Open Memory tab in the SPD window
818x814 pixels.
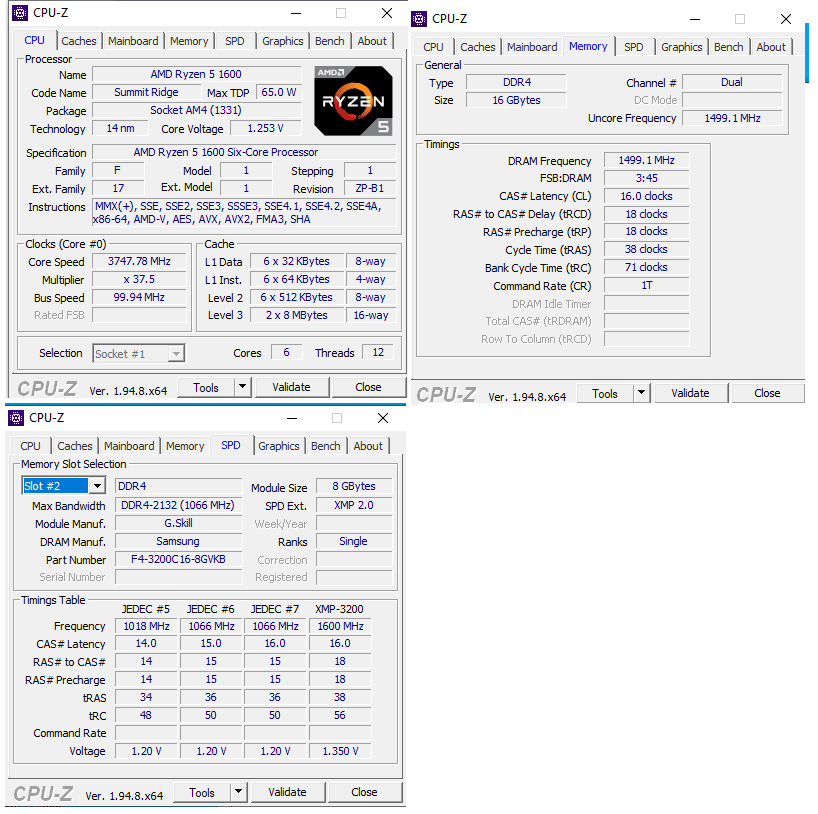point(185,446)
